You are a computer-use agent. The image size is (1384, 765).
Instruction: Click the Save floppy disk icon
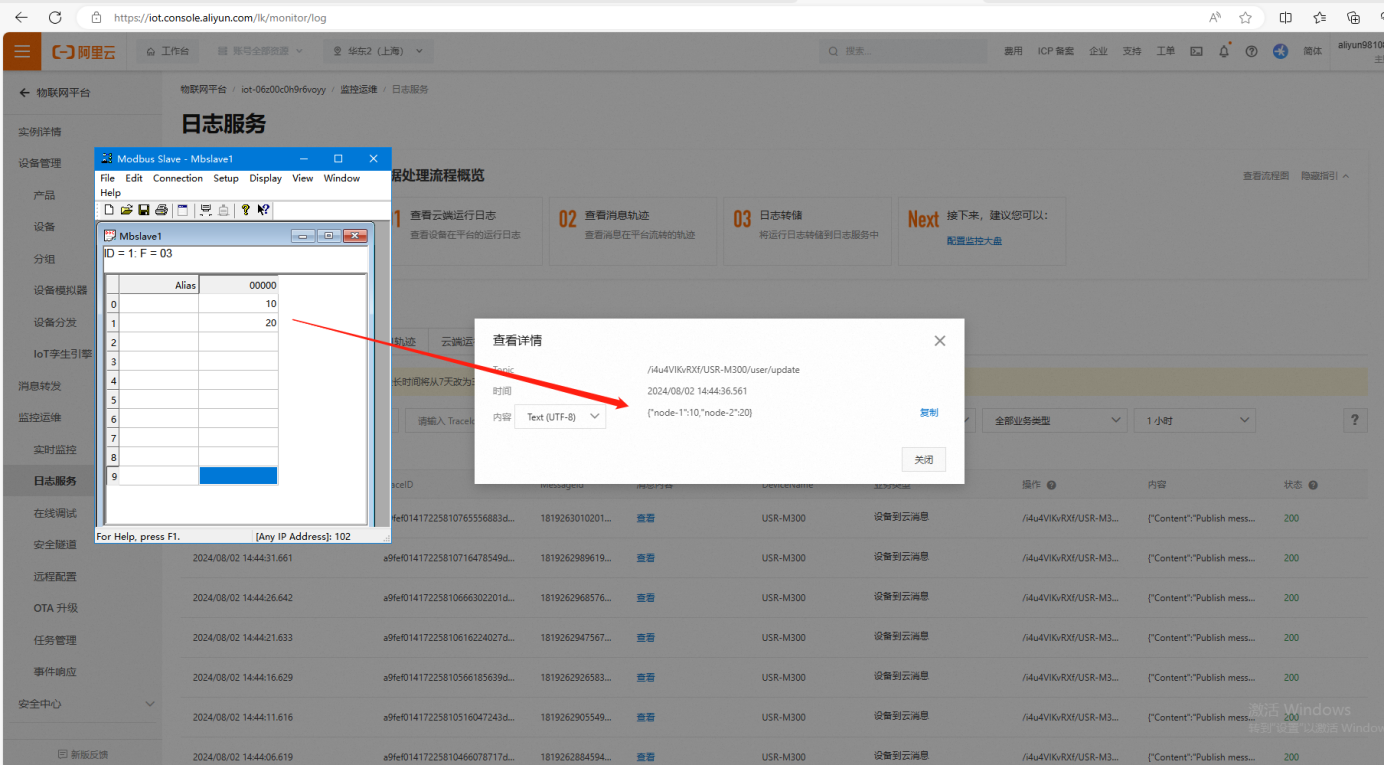pyautogui.click(x=143, y=210)
